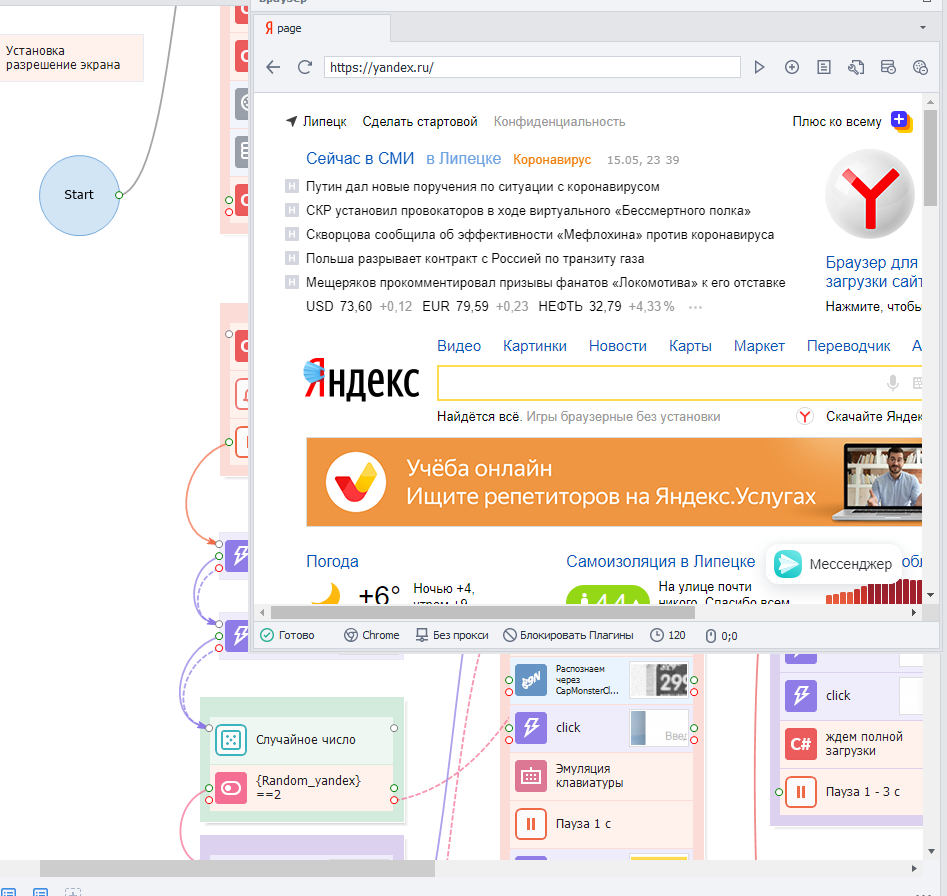Viewport: 947px width, 896px height.
Task: Click browser vertical scrollbar down arrow
Action: coord(931,595)
